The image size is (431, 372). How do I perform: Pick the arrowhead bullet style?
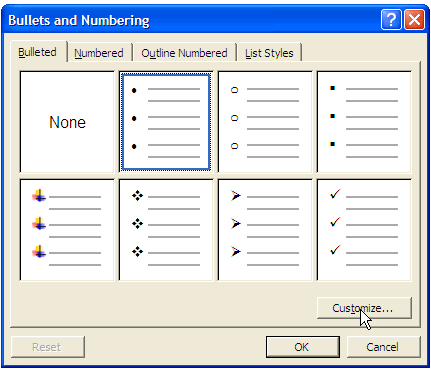point(265,230)
